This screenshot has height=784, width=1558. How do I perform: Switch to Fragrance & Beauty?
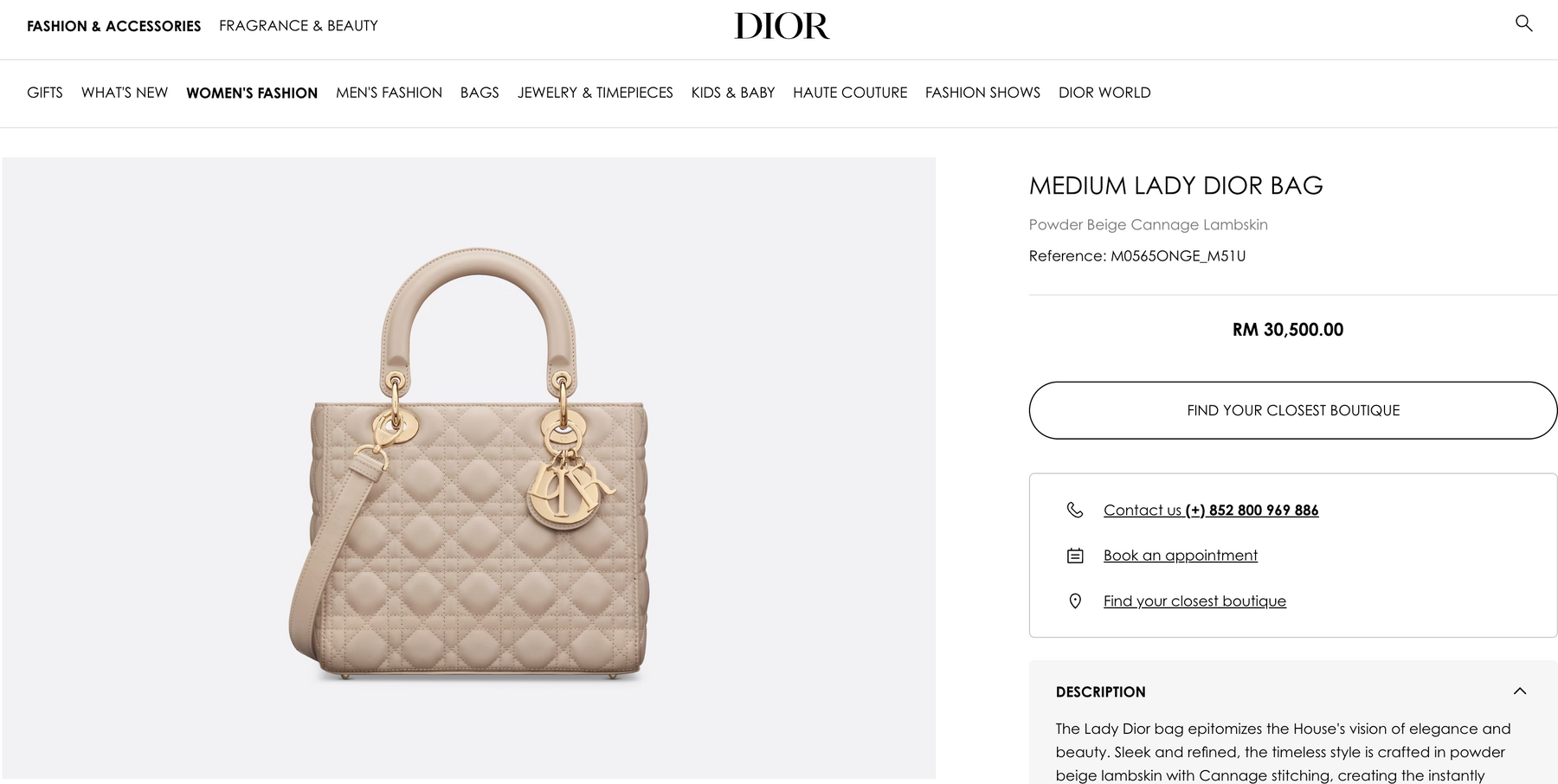[299, 26]
